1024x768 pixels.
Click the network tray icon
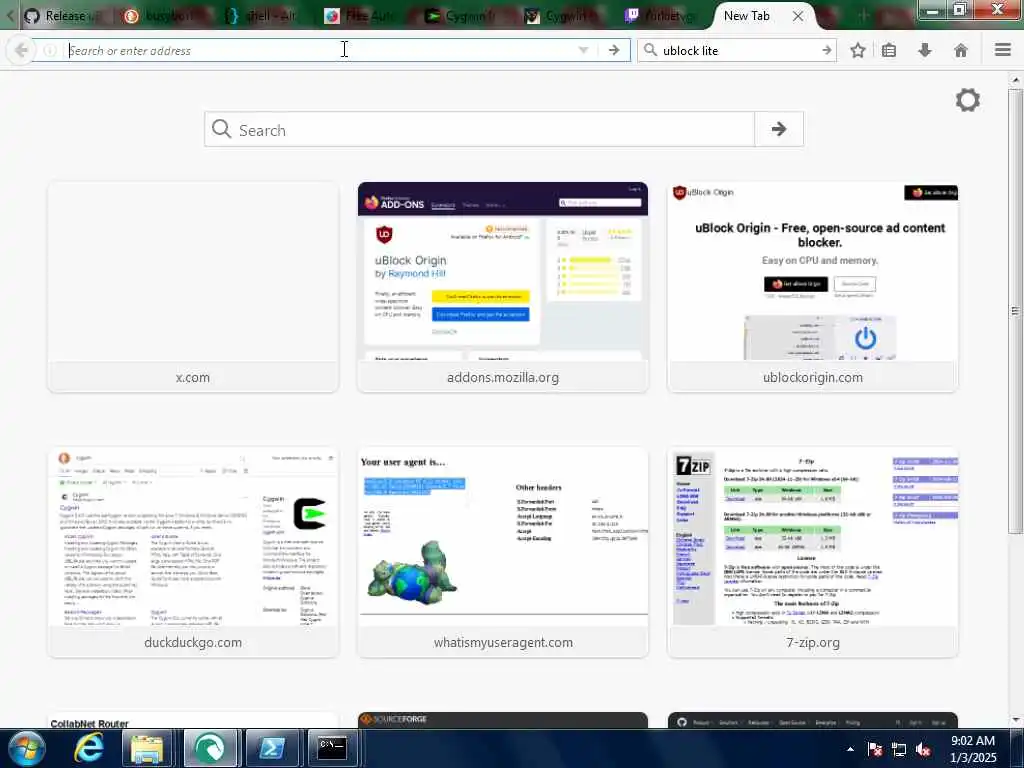click(899, 749)
